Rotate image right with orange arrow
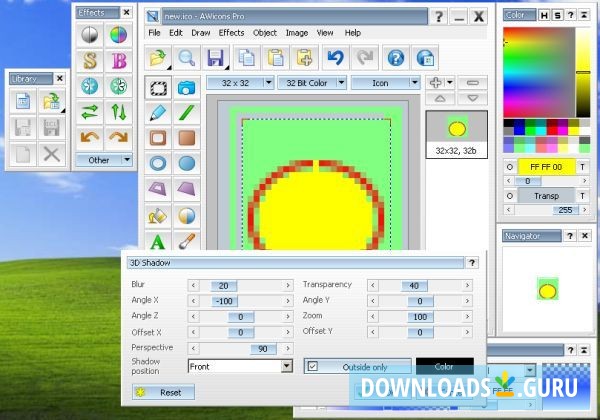Screen dimensions: 600x420 pos(118,138)
